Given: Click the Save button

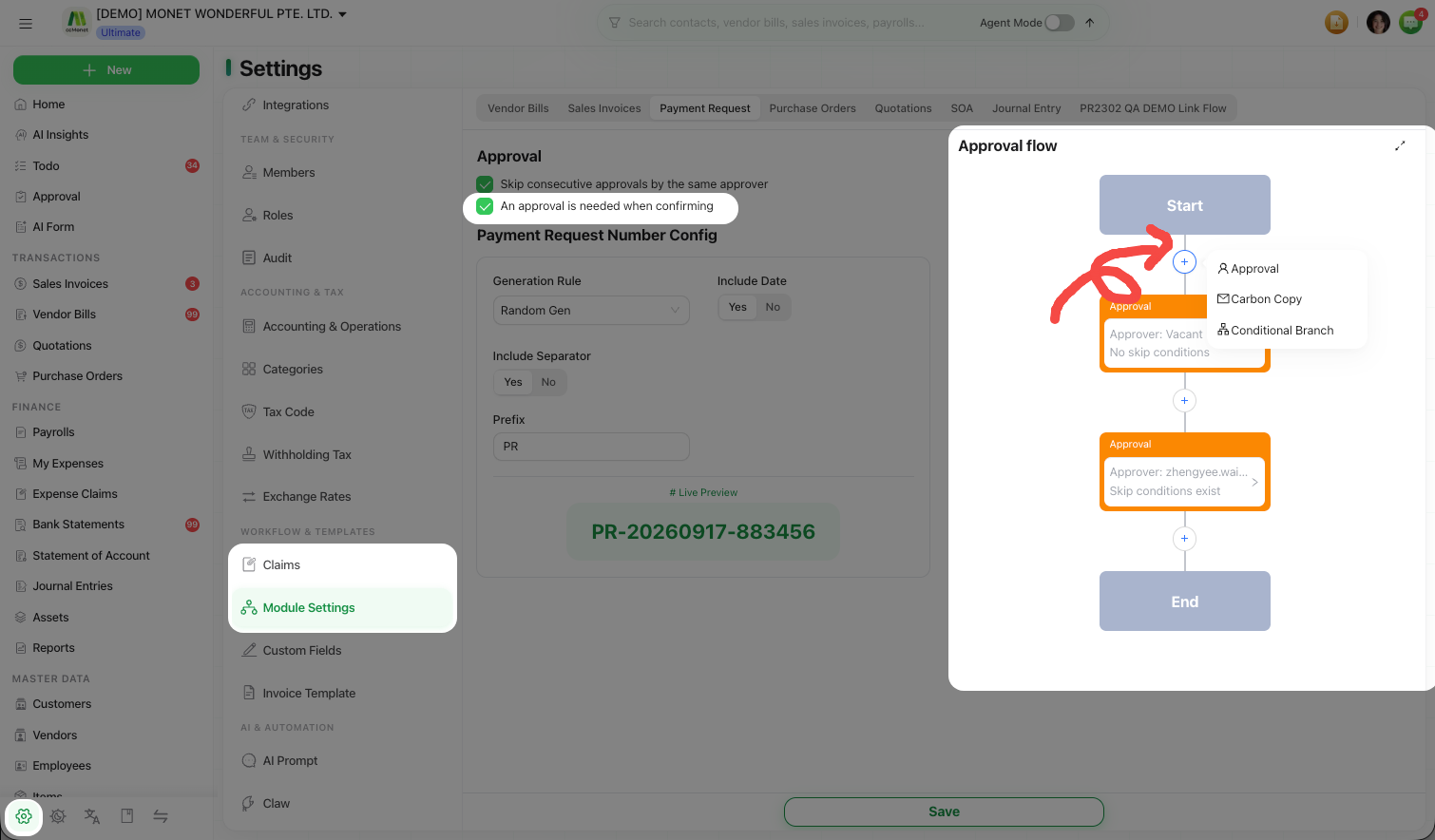Looking at the screenshot, I should (x=944, y=811).
